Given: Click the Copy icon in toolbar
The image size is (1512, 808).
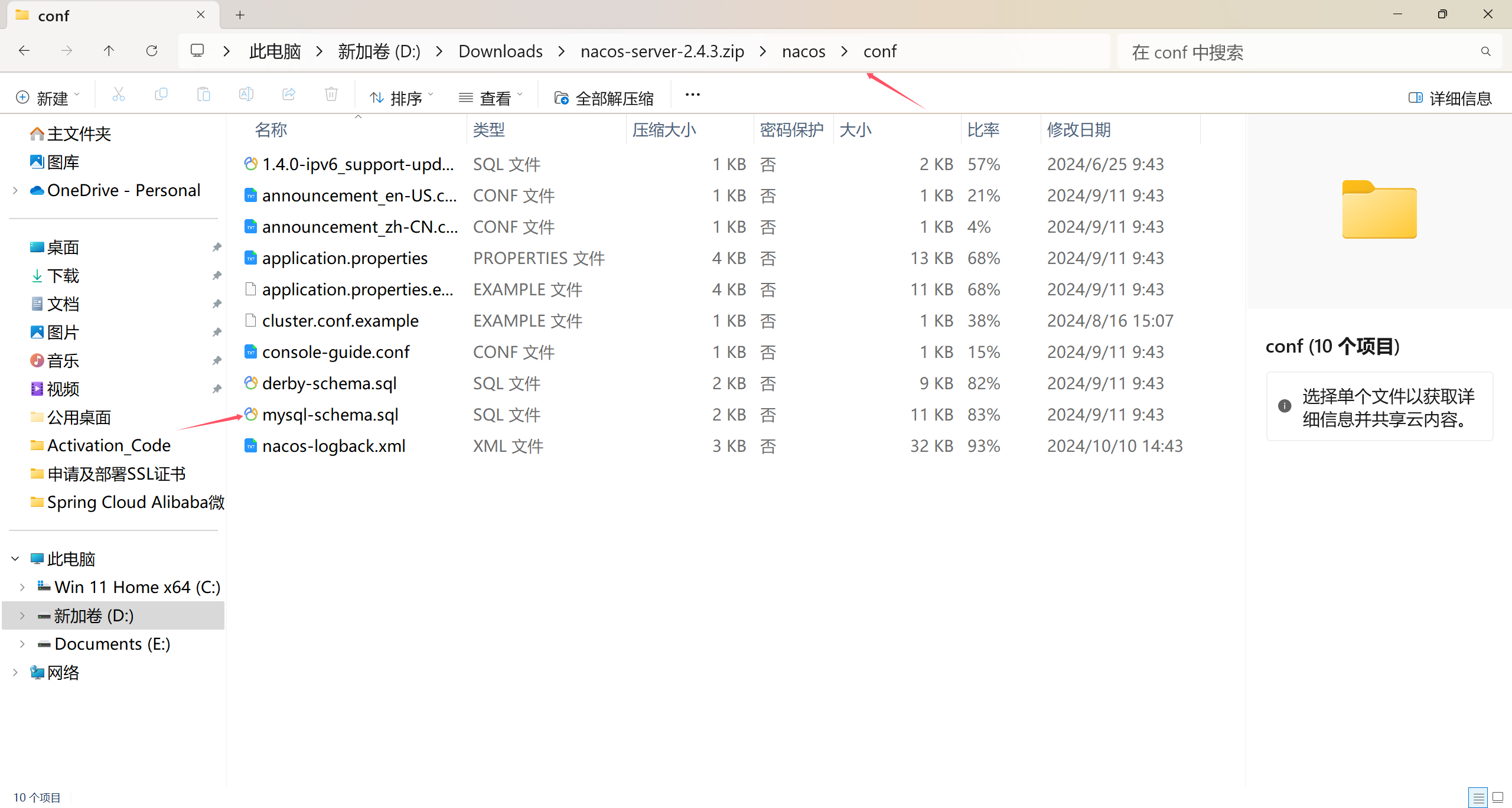Looking at the screenshot, I should point(161,95).
